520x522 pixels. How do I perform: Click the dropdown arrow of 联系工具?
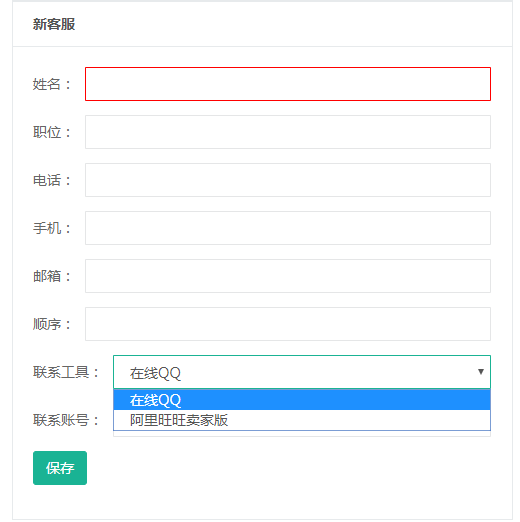(481, 372)
